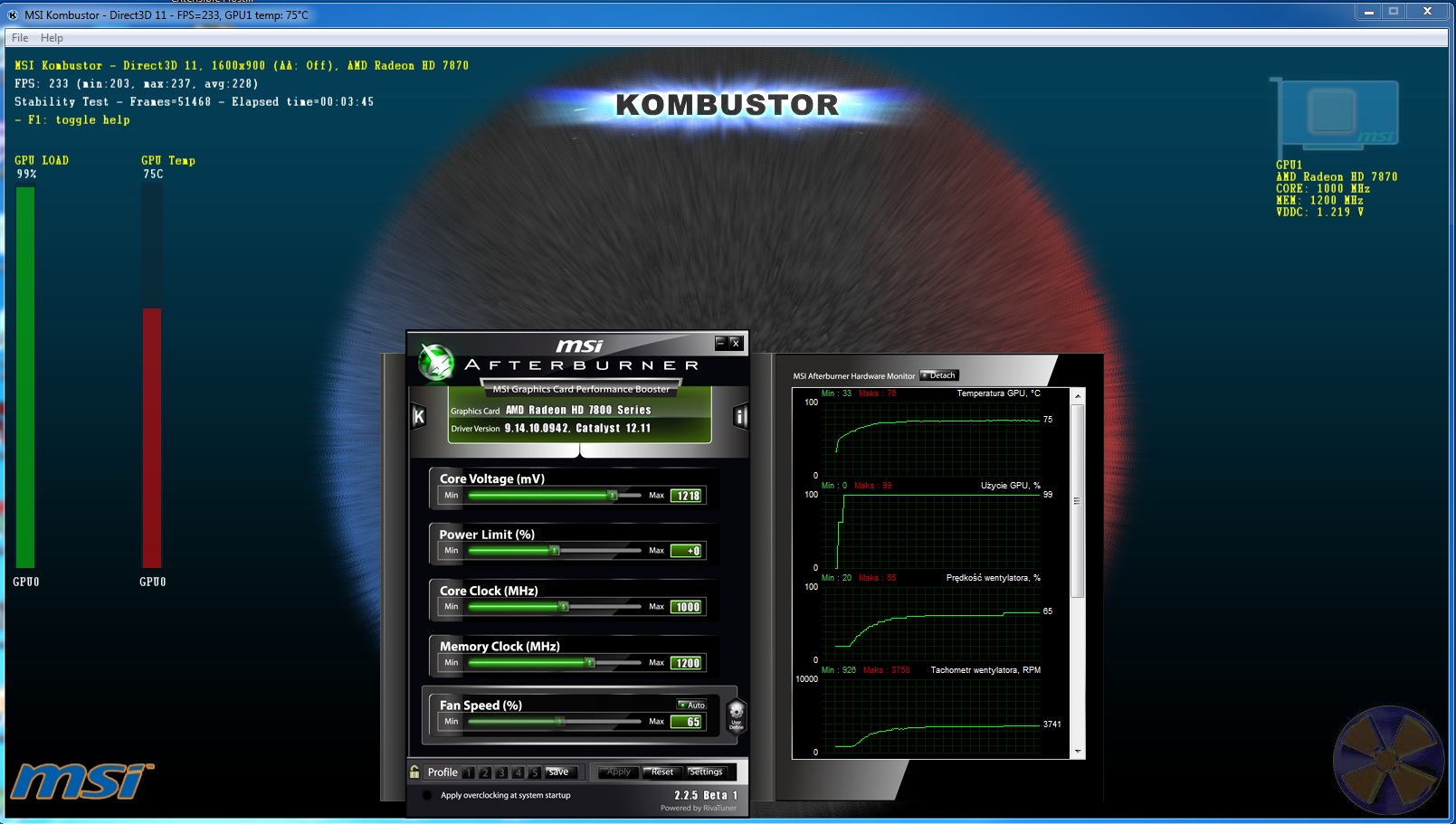Click the Core Clock value field 1000
1456x824 pixels.
point(687,607)
